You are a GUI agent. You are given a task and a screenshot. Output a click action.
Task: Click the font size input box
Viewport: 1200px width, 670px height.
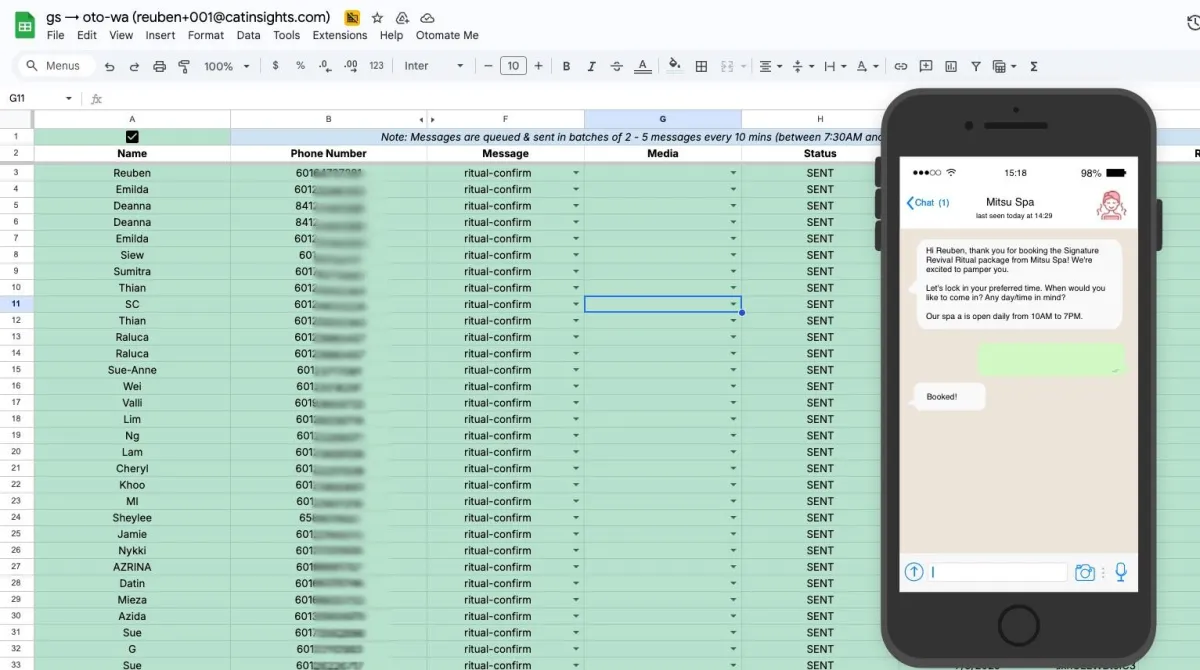pyautogui.click(x=513, y=66)
